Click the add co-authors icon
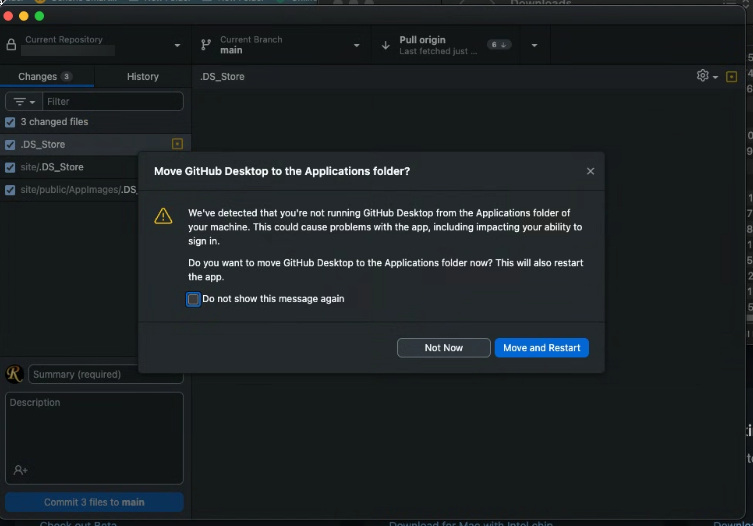 pos(20,470)
